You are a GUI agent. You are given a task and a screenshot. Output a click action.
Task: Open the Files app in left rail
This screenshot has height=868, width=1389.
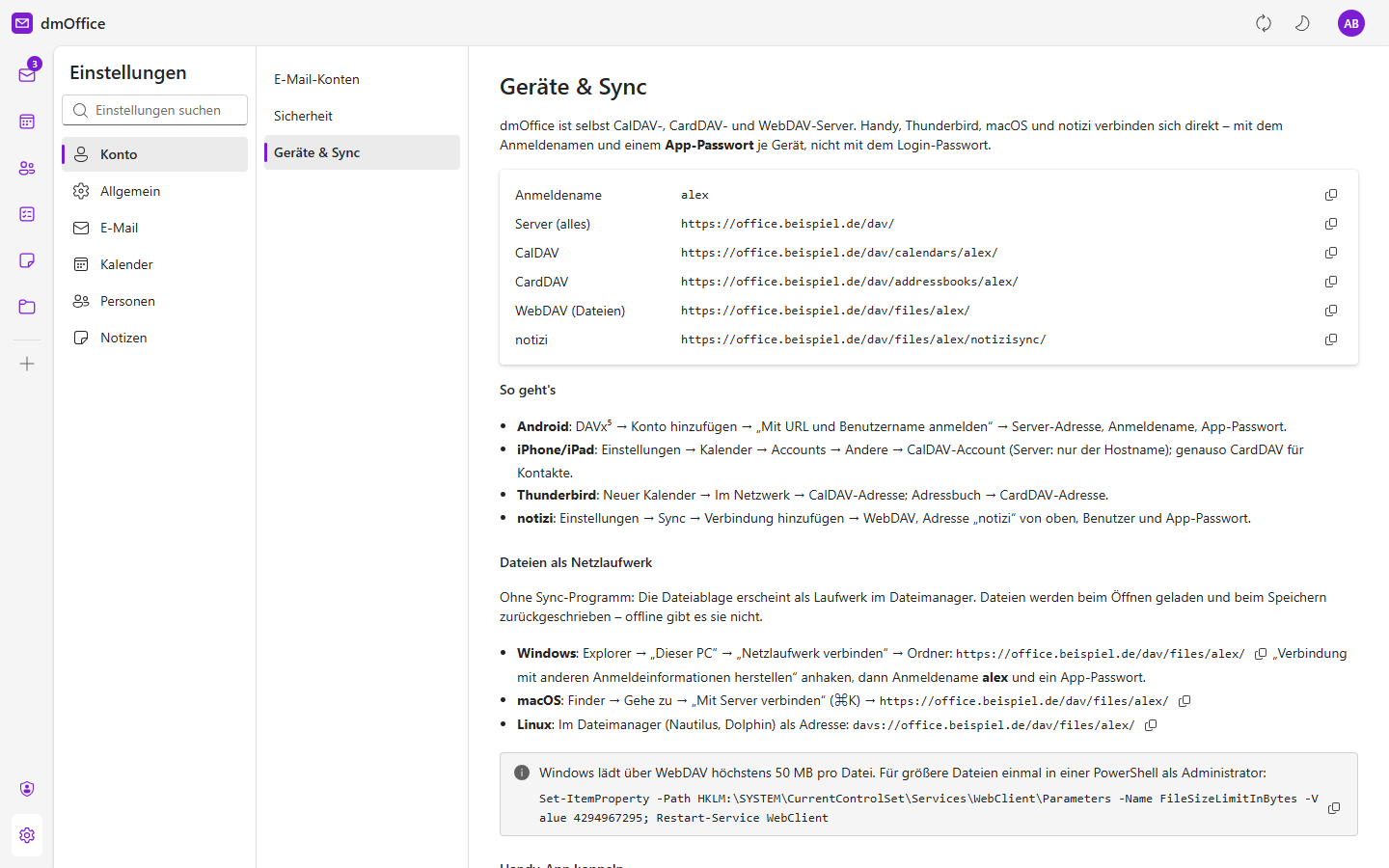point(27,307)
